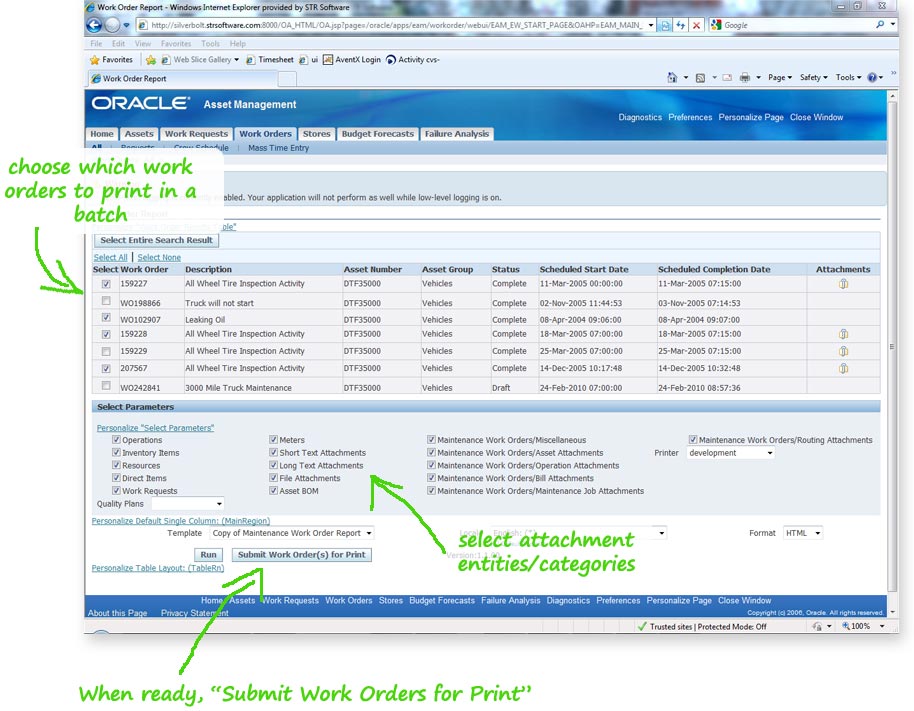The image size is (914, 711).
Task: Disable the File Attachments checkbox
Action: click(273, 477)
